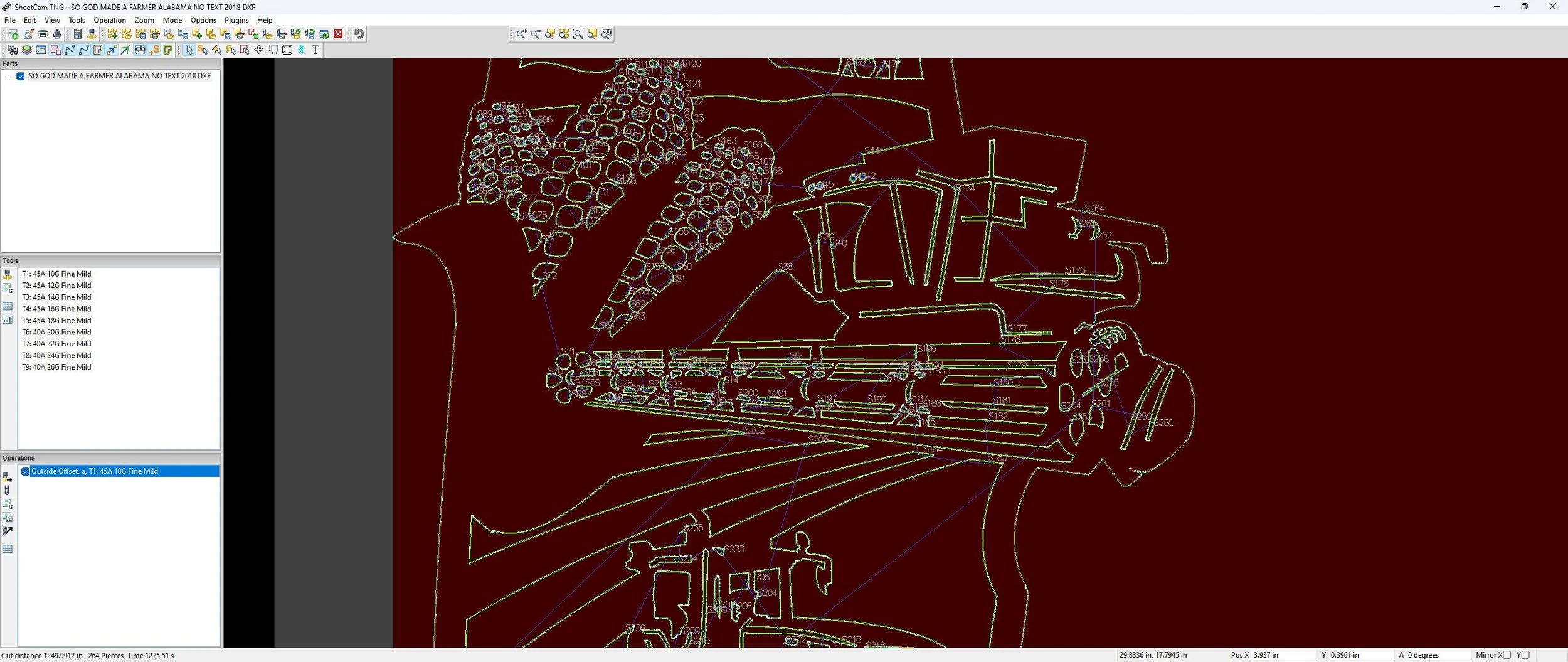Select the edit start points S tool
This screenshot has height=662, width=1568.
[x=203, y=50]
